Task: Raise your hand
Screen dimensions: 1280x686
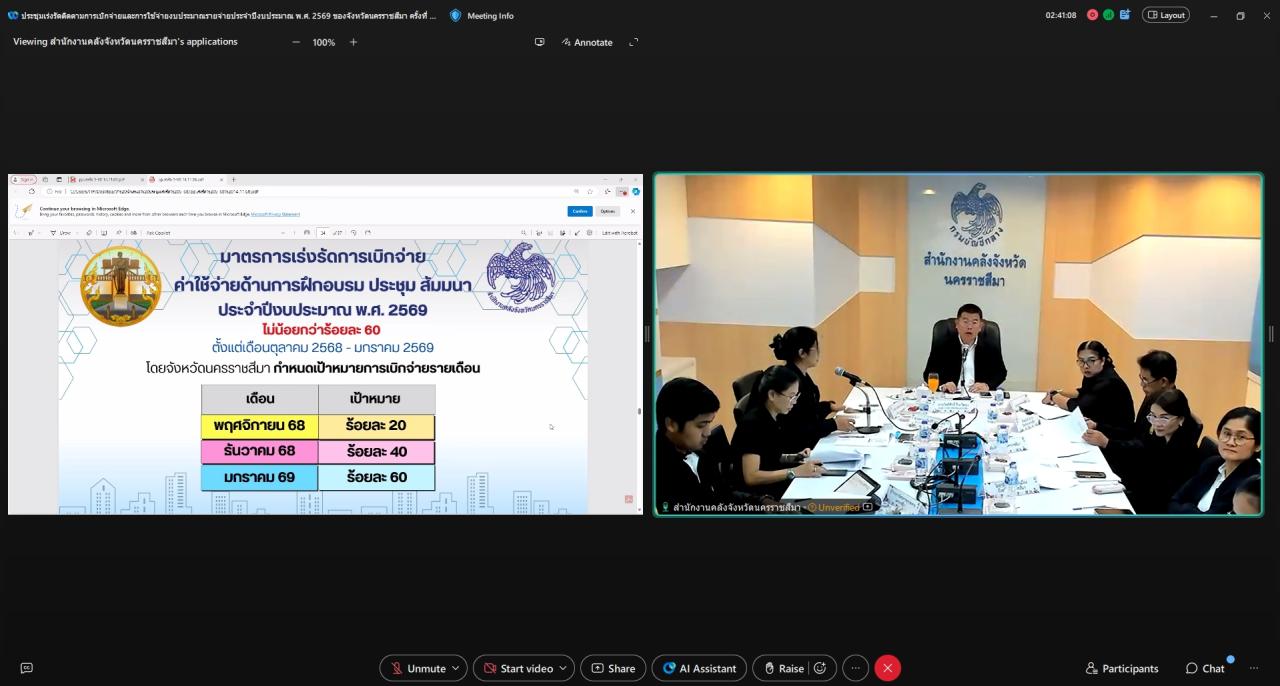Action: pos(782,668)
